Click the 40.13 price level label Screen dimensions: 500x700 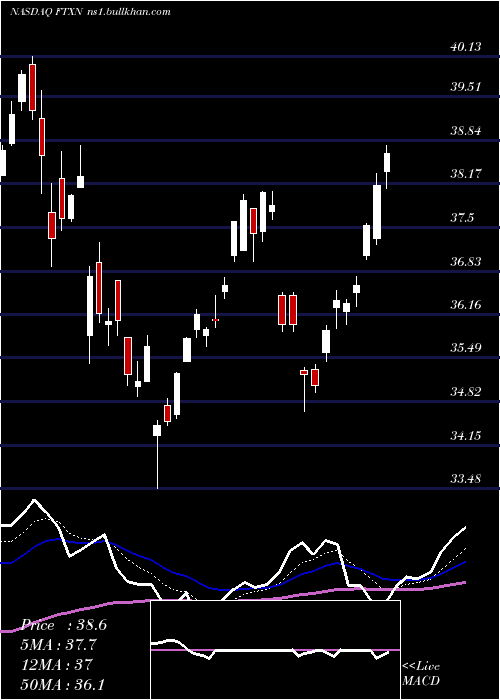(x=466, y=46)
